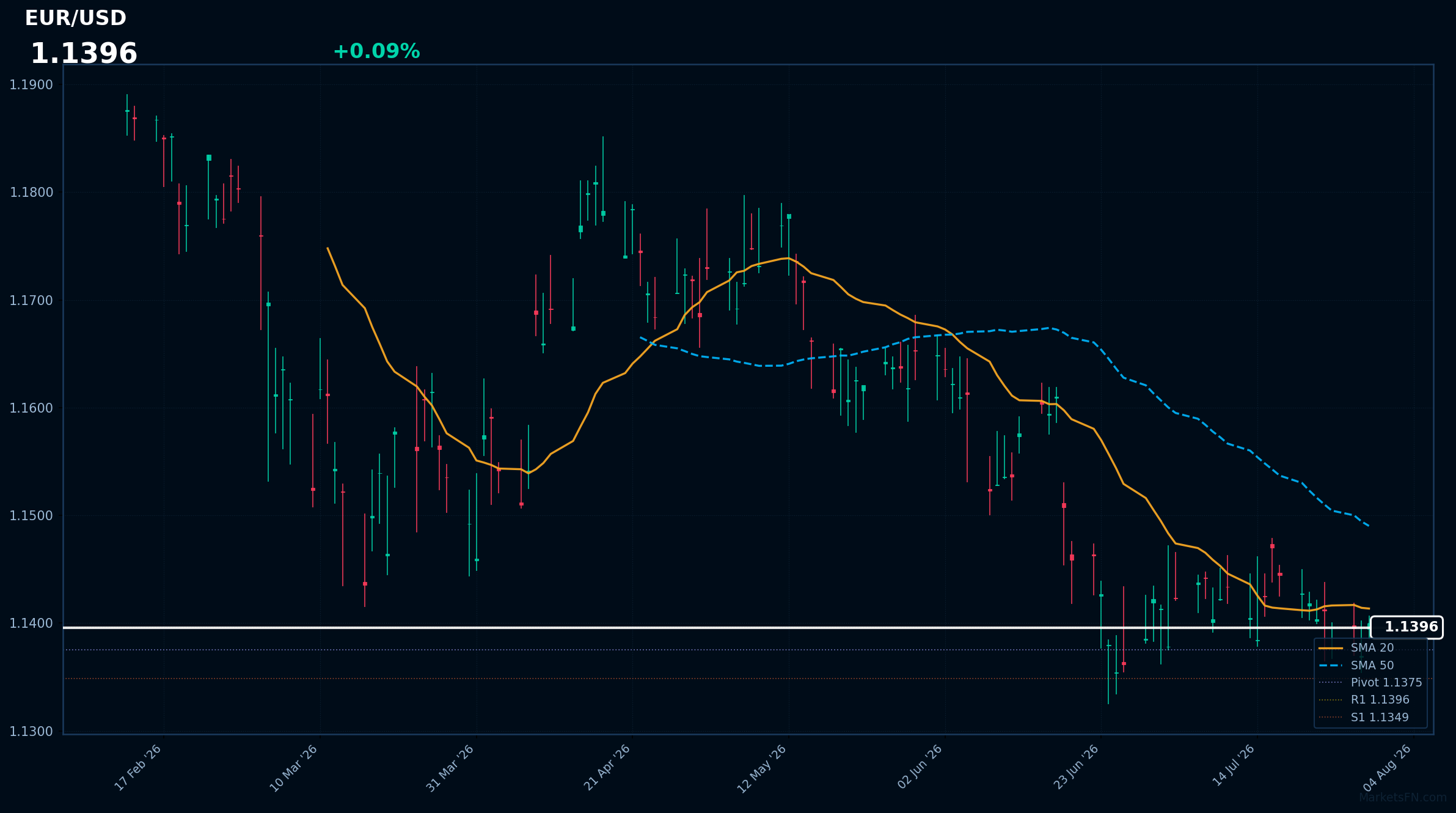The height and width of the screenshot is (813, 1456).
Task: Click the 10 Mar '26 date label
Action: coord(294,768)
